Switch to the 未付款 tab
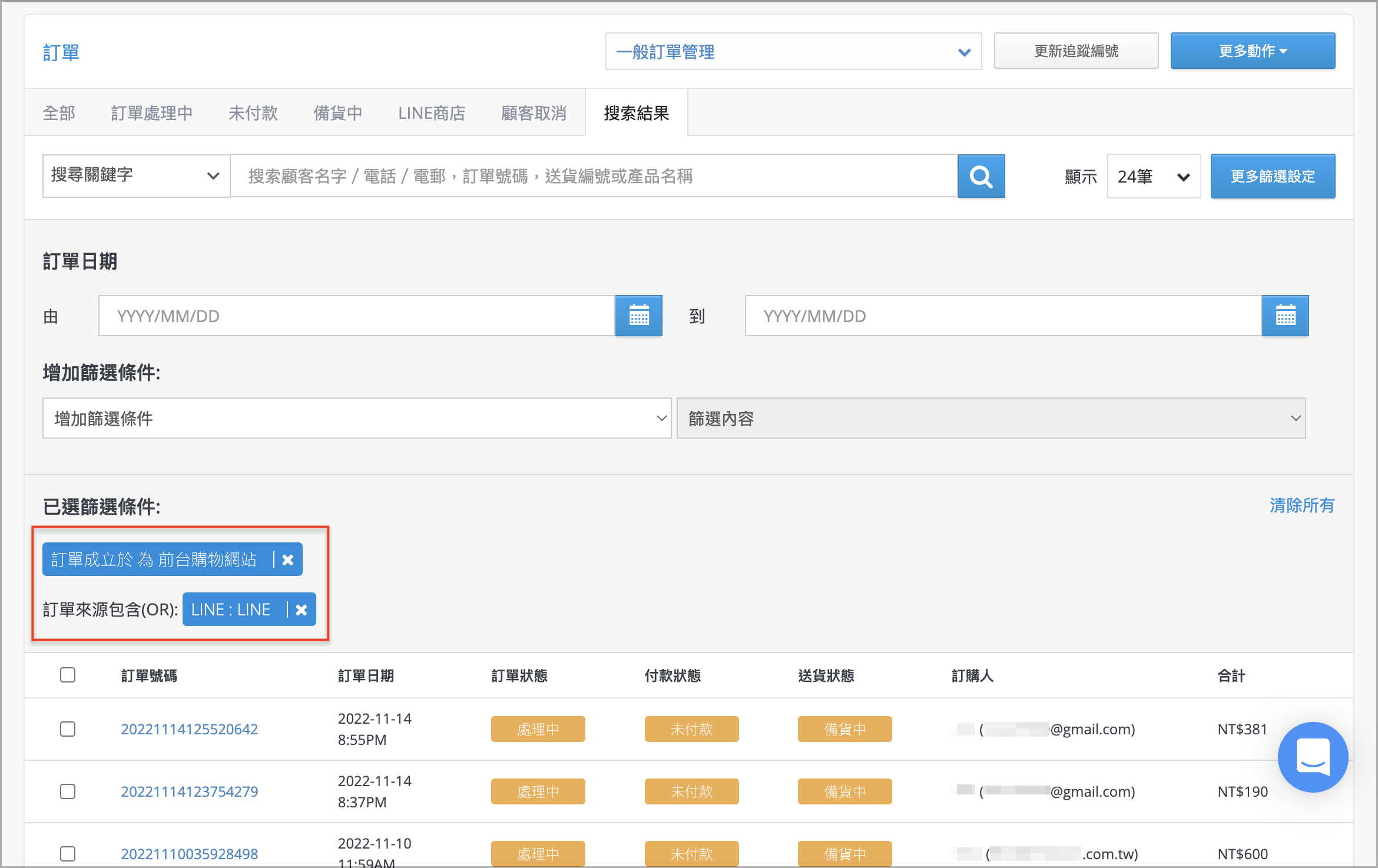The image size is (1378, 868). coord(253,112)
